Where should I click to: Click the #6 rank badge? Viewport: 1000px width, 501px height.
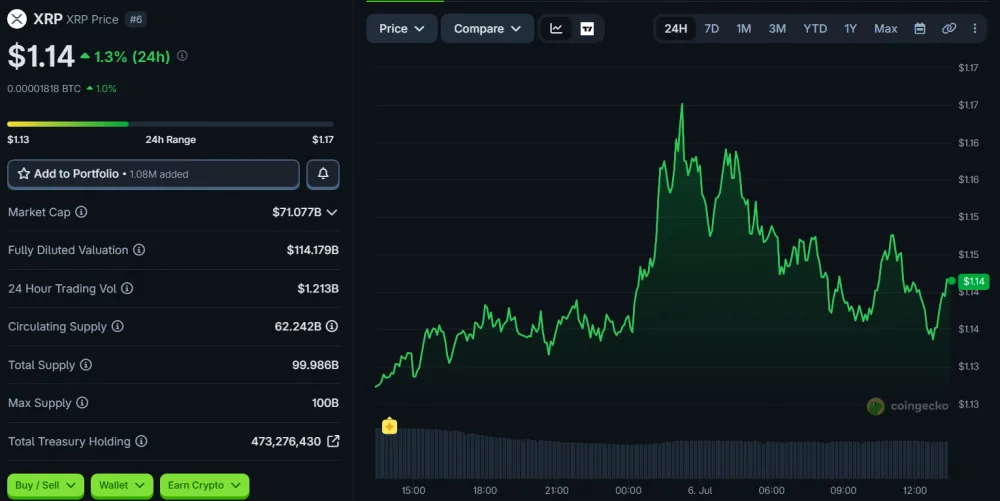click(x=136, y=19)
